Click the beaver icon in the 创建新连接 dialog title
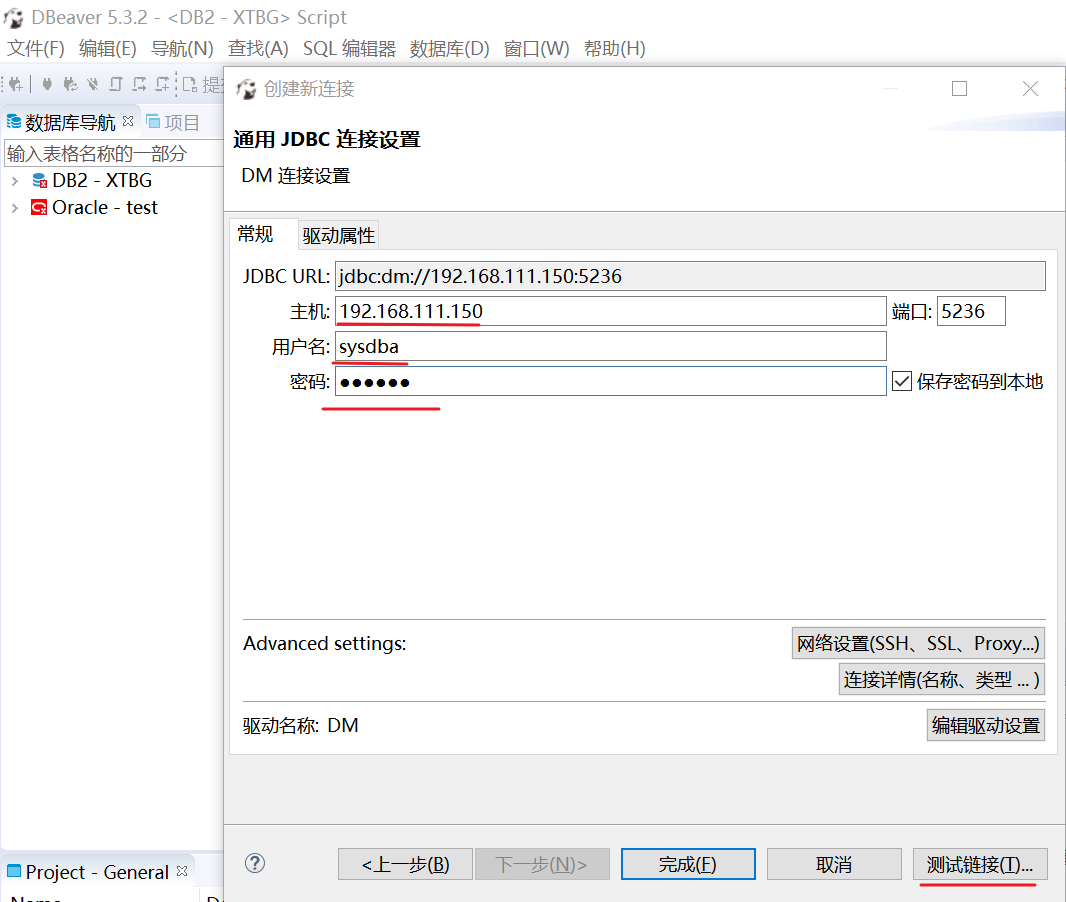 coord(246,89)
